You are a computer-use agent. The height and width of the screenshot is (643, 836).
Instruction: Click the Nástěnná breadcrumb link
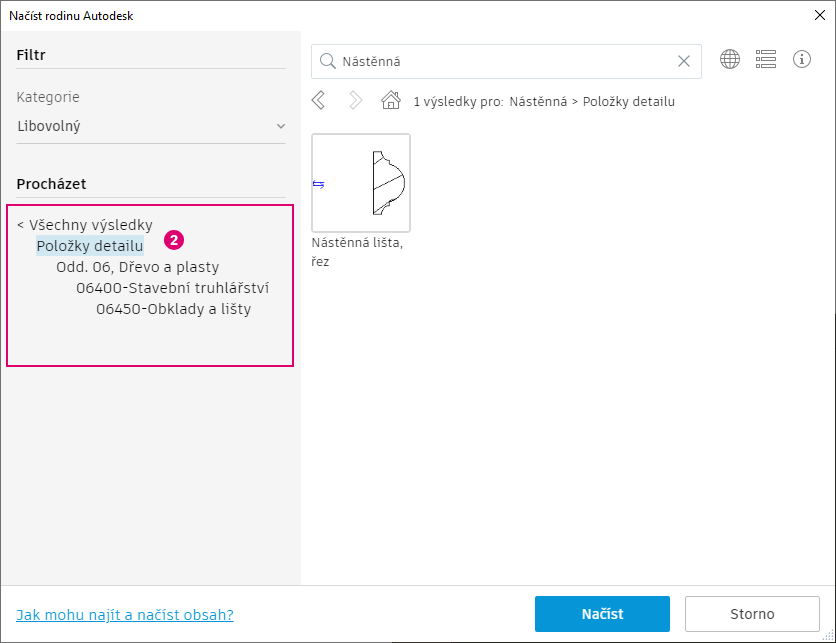pyautogui.click(x=538, y=101)
